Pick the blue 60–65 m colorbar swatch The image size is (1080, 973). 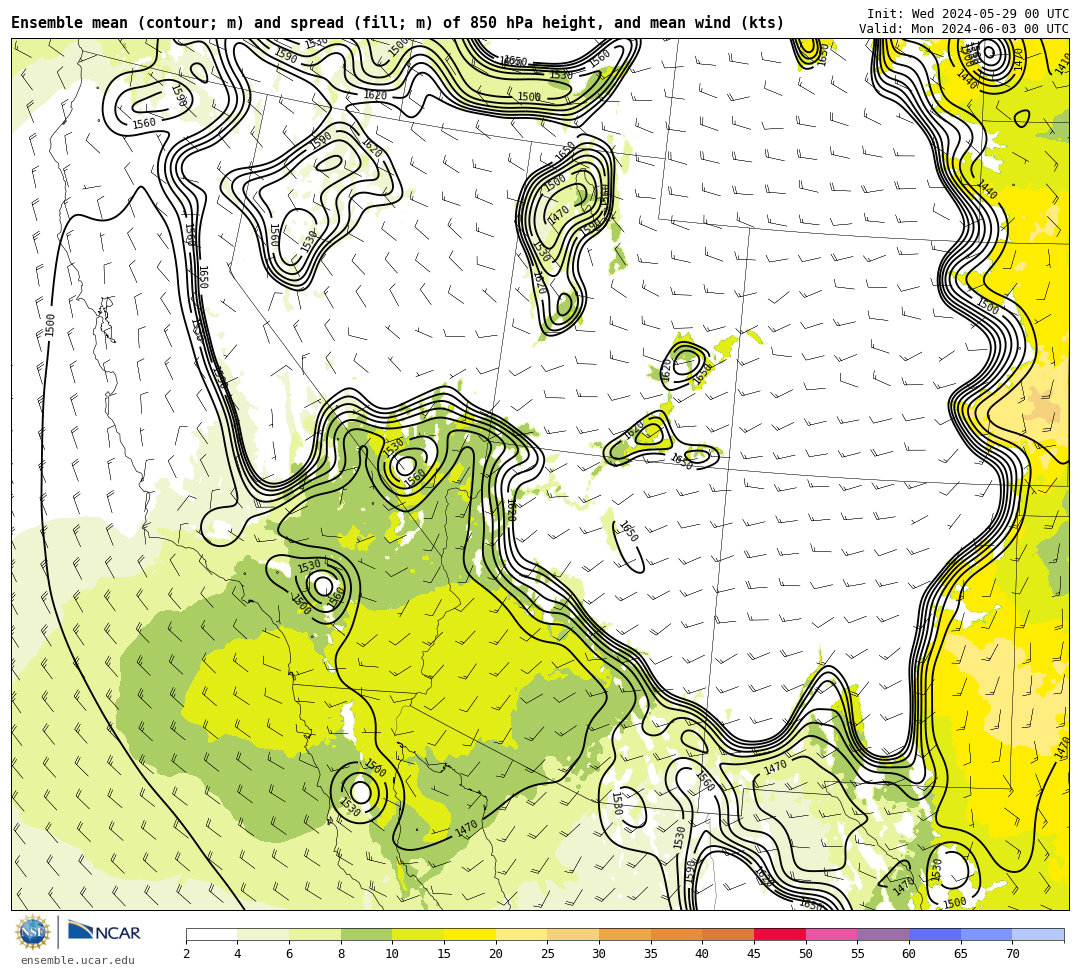click(x=935, y=934)
